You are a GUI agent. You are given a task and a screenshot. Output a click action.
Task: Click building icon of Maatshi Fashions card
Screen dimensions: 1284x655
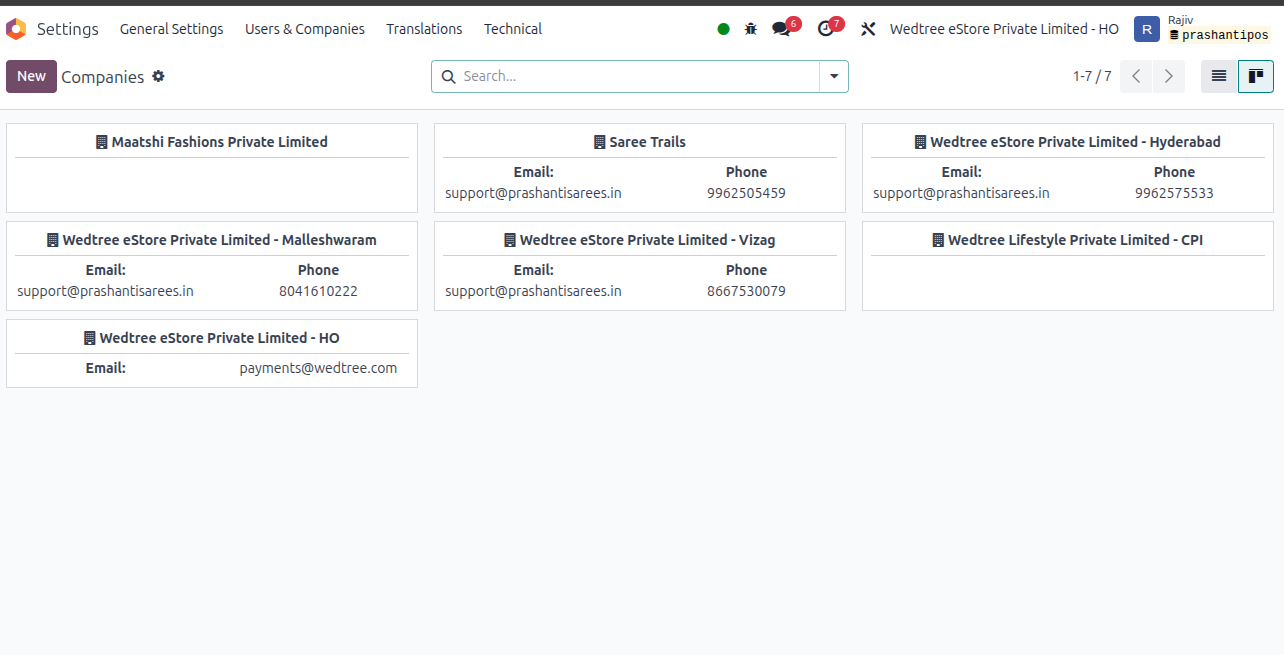pyautogui.click(x=101, y=142)
